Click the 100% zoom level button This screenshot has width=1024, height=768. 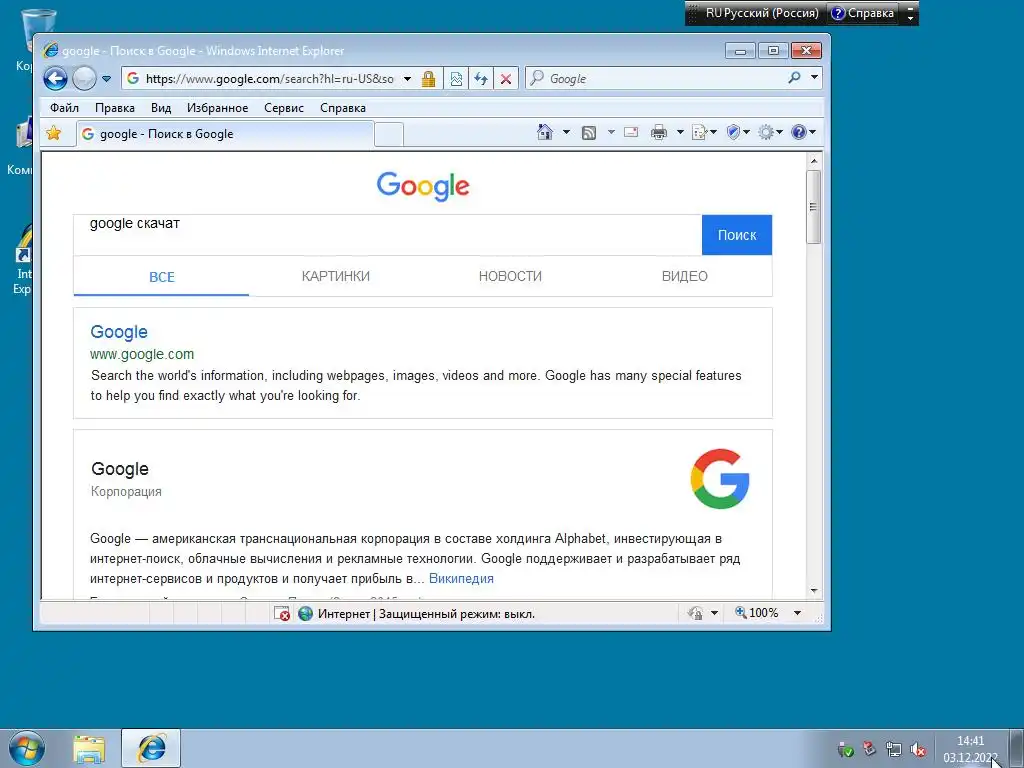point(756,613)
